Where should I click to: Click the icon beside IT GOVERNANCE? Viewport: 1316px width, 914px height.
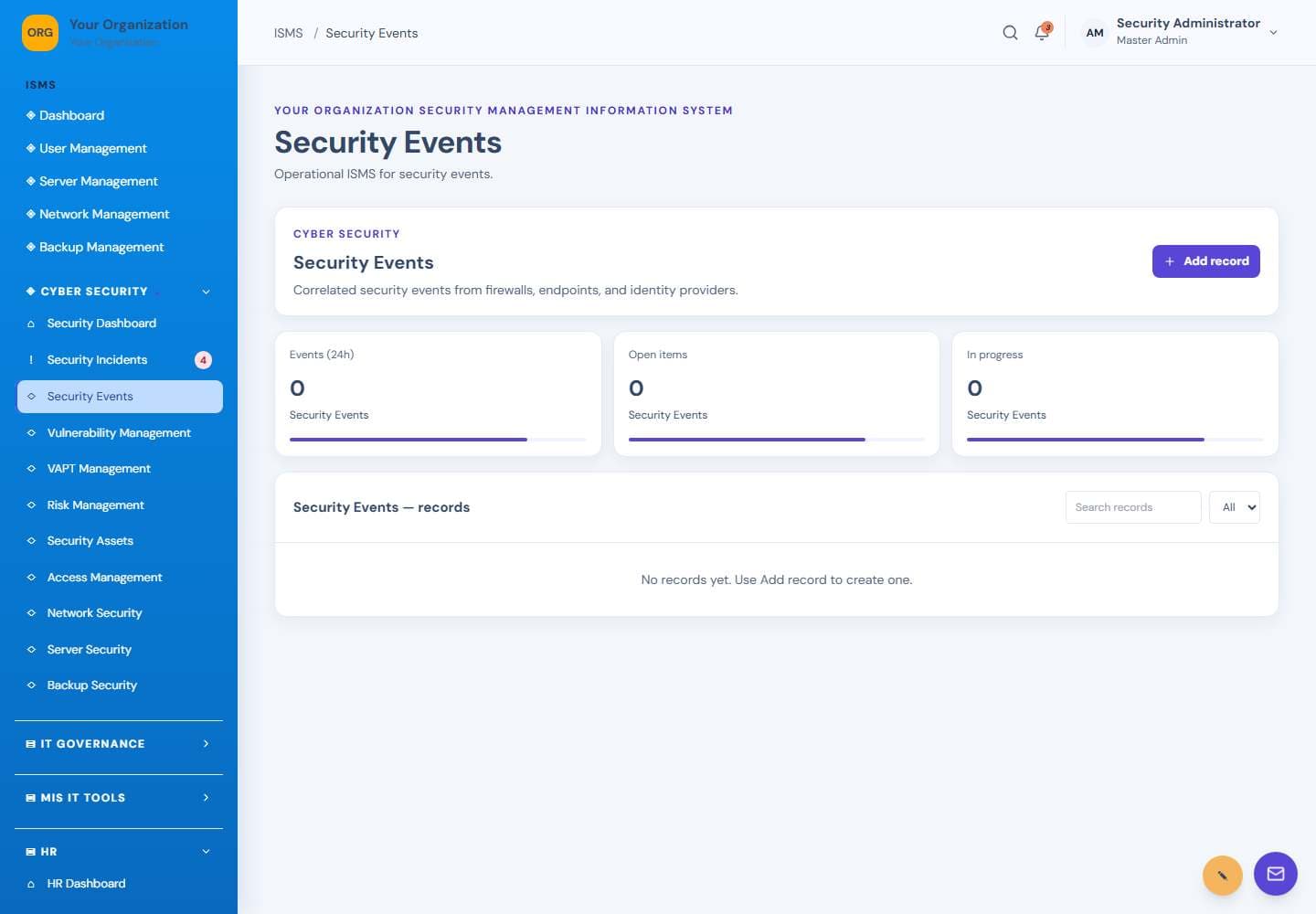click(31, 744)
